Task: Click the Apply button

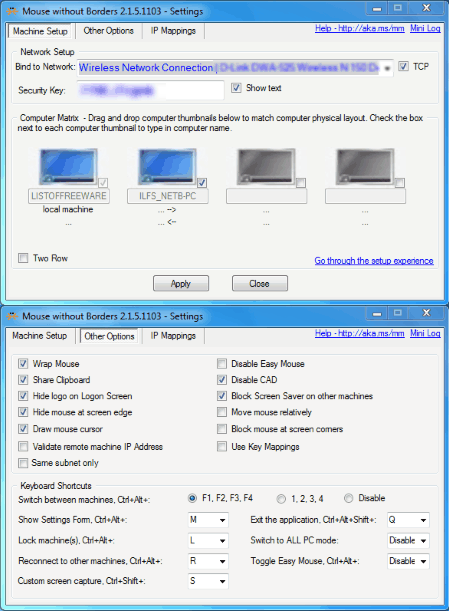Action: pos(181,283)
